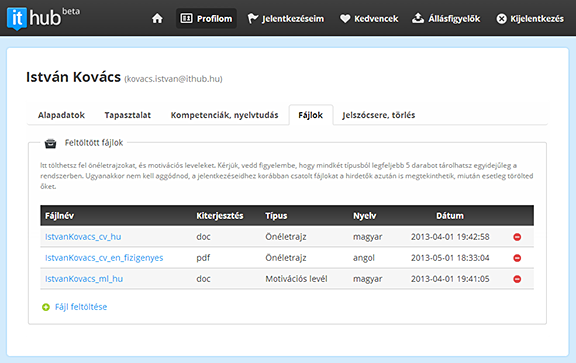Click the date 2013-04-01 19:42:58
The image size is (576, 363).
coord(450,237)
